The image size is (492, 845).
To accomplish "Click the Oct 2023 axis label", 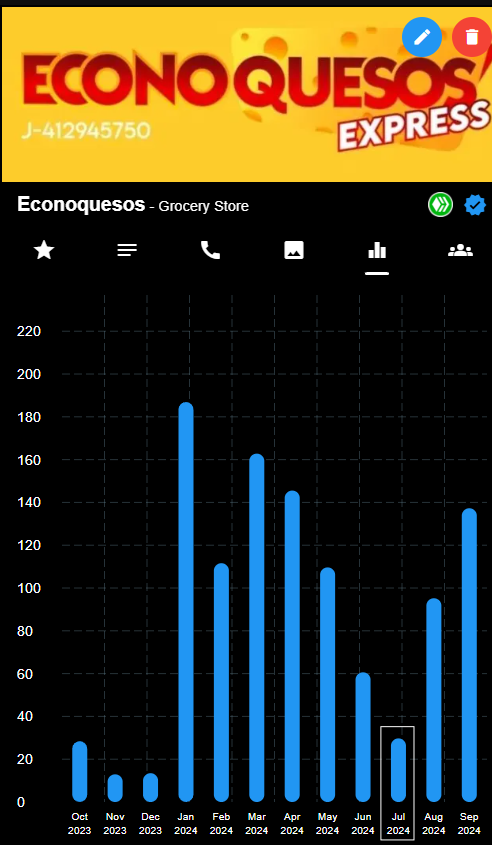I will [x=80, y=823].
